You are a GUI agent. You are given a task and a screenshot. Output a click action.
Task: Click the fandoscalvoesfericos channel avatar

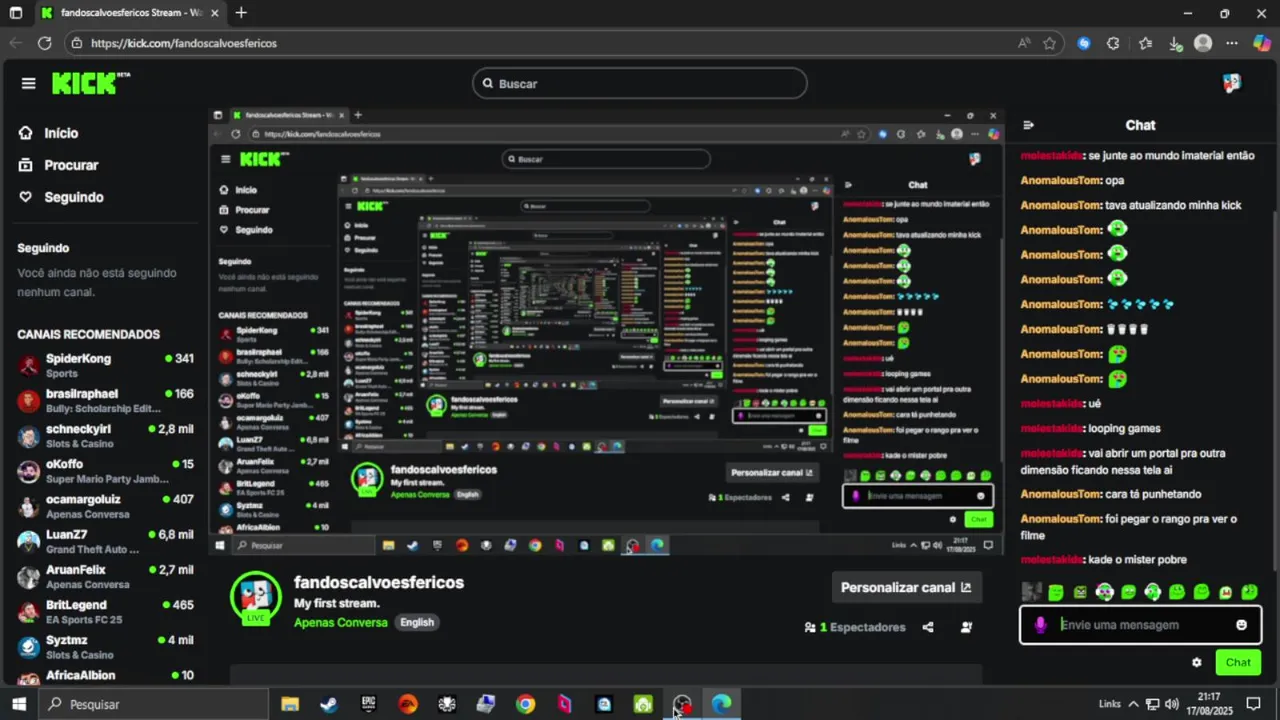tap(256, 597)
